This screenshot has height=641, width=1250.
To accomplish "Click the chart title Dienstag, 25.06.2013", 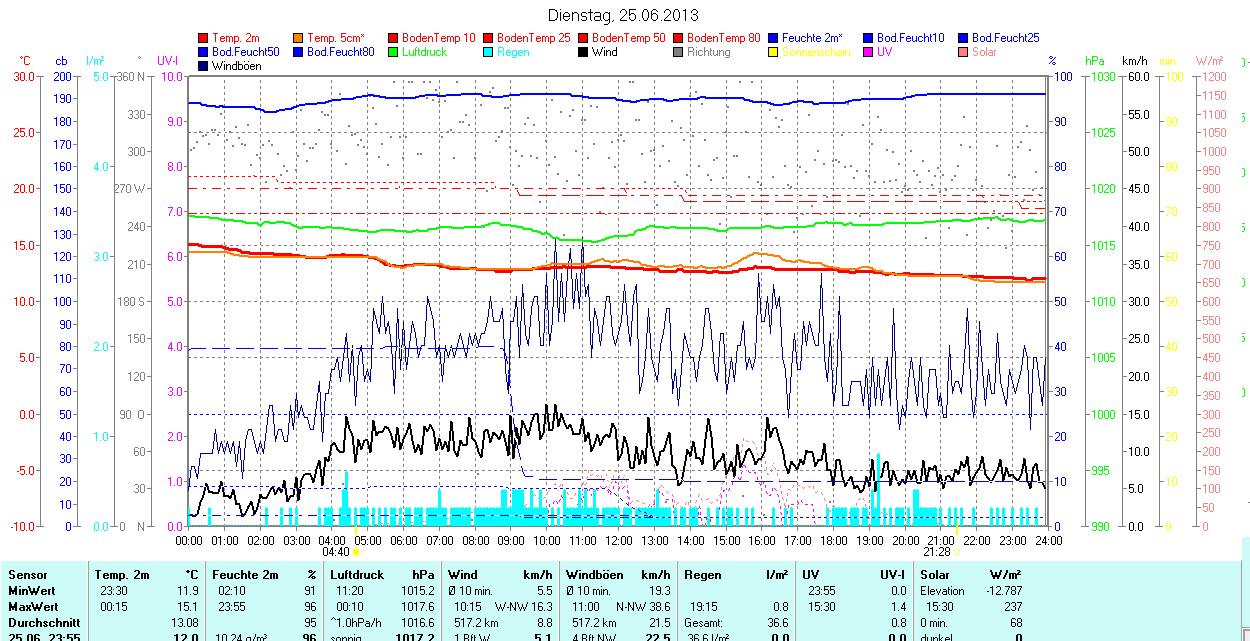I will [x=624, y=15].
